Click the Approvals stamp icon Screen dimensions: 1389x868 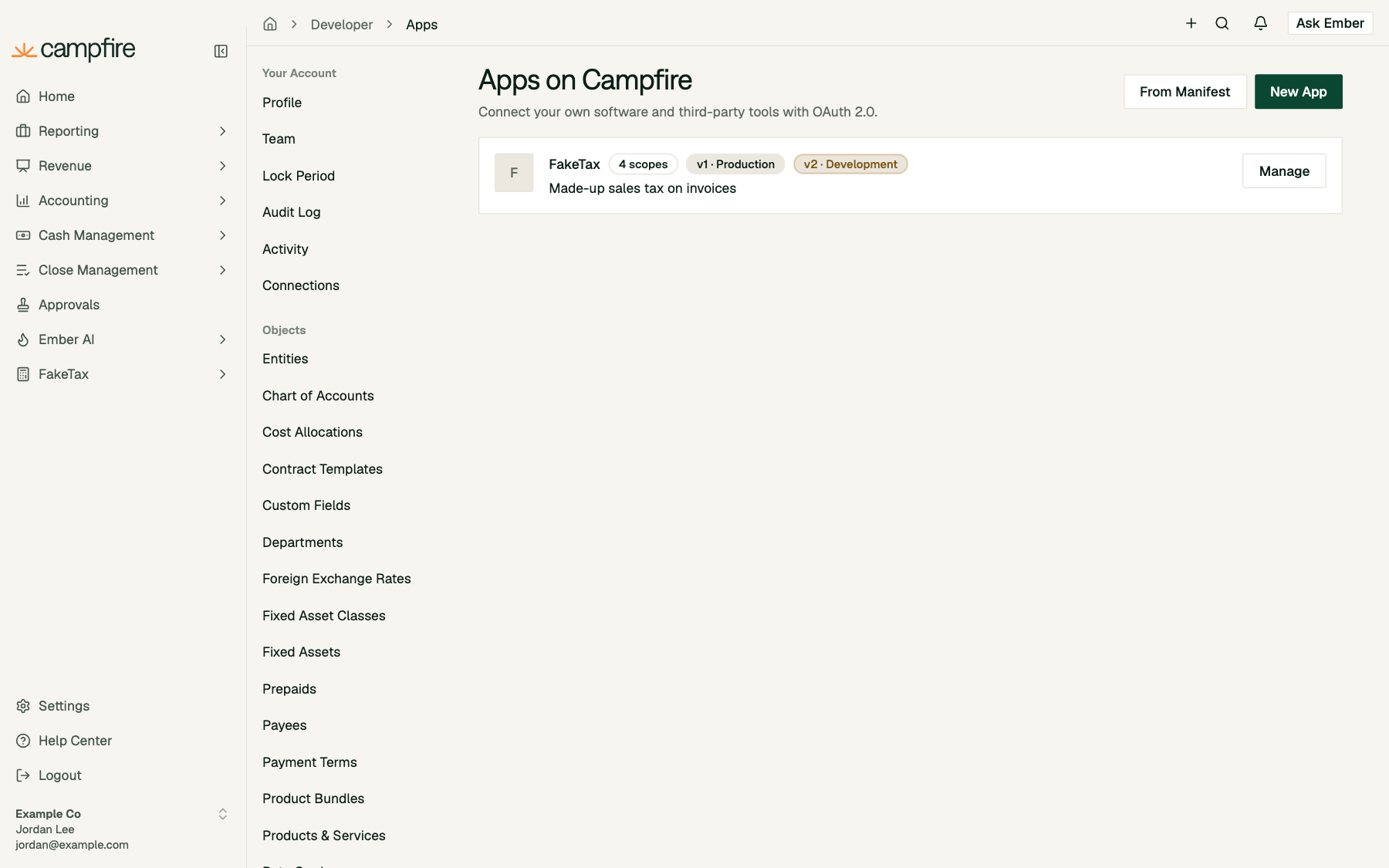23,305
